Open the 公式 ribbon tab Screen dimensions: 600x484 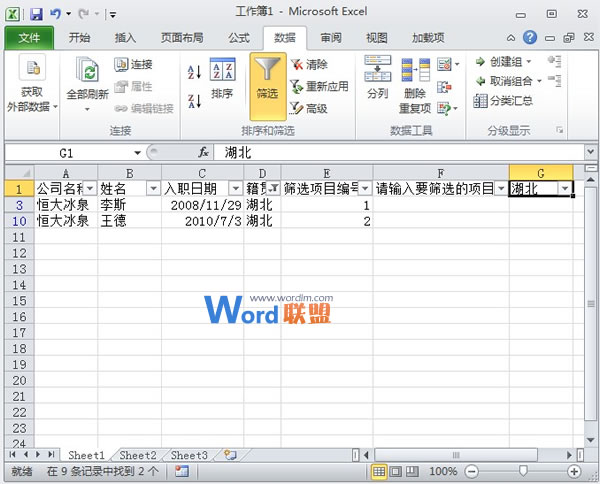(239, 38)
